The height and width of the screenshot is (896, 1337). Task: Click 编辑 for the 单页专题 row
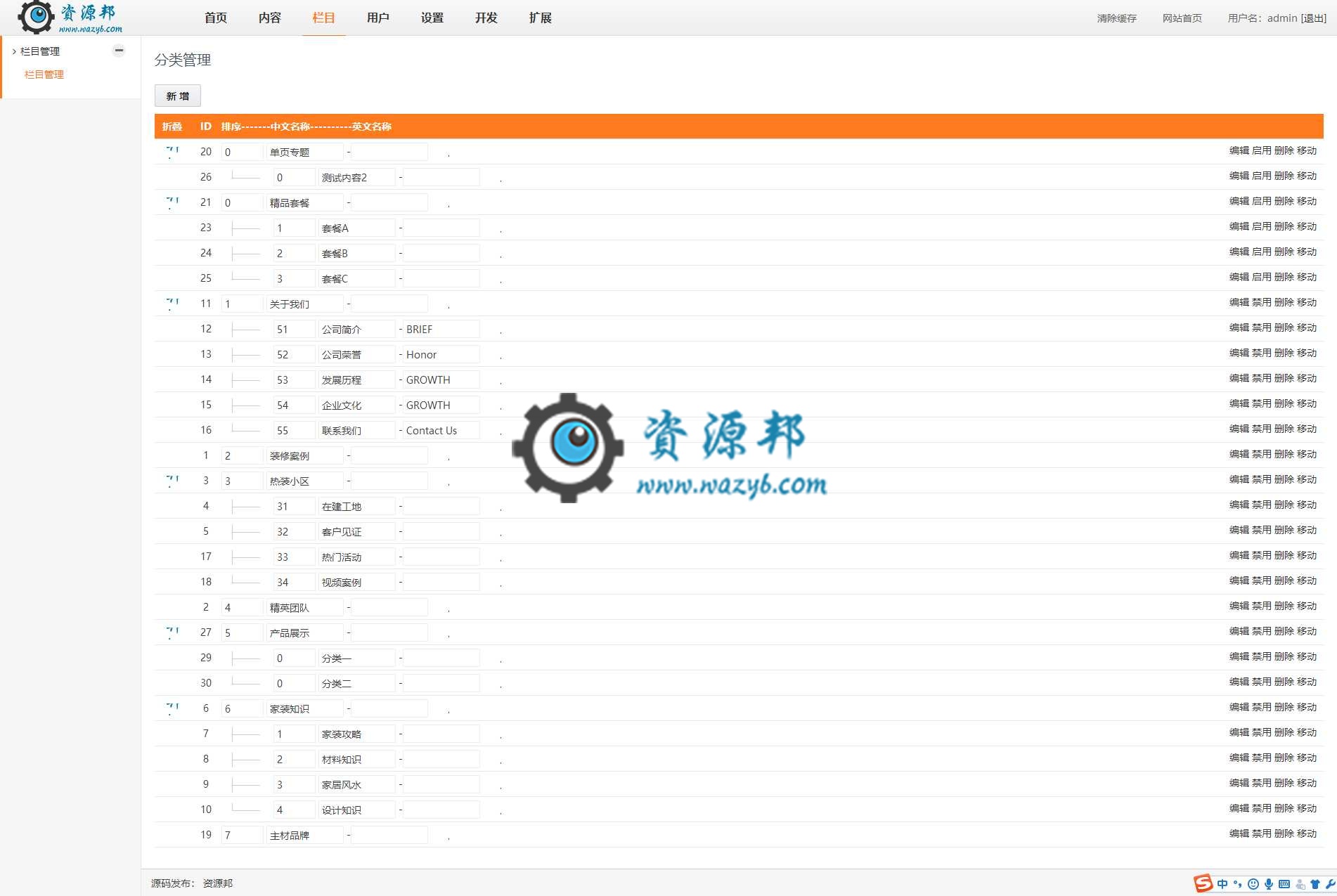[x=1239, y=150]
